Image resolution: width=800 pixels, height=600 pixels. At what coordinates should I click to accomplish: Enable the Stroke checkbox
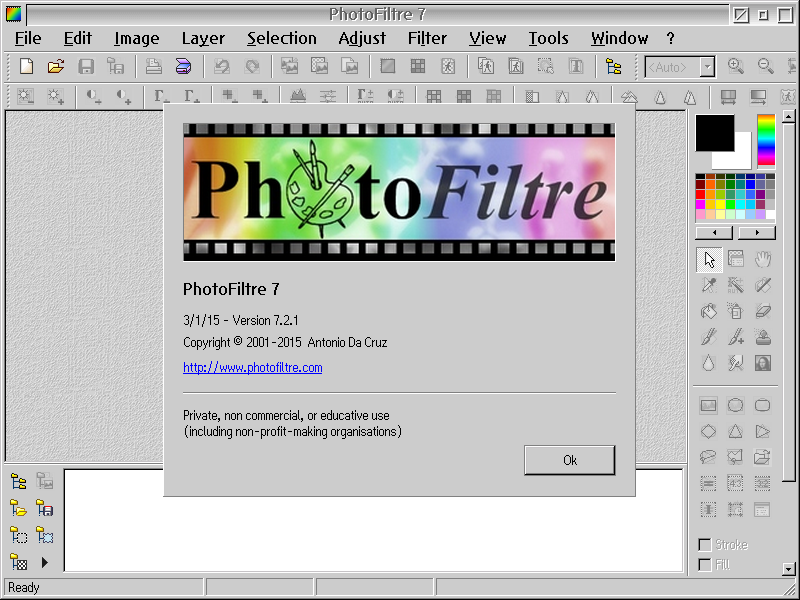[x=705, y=545]
